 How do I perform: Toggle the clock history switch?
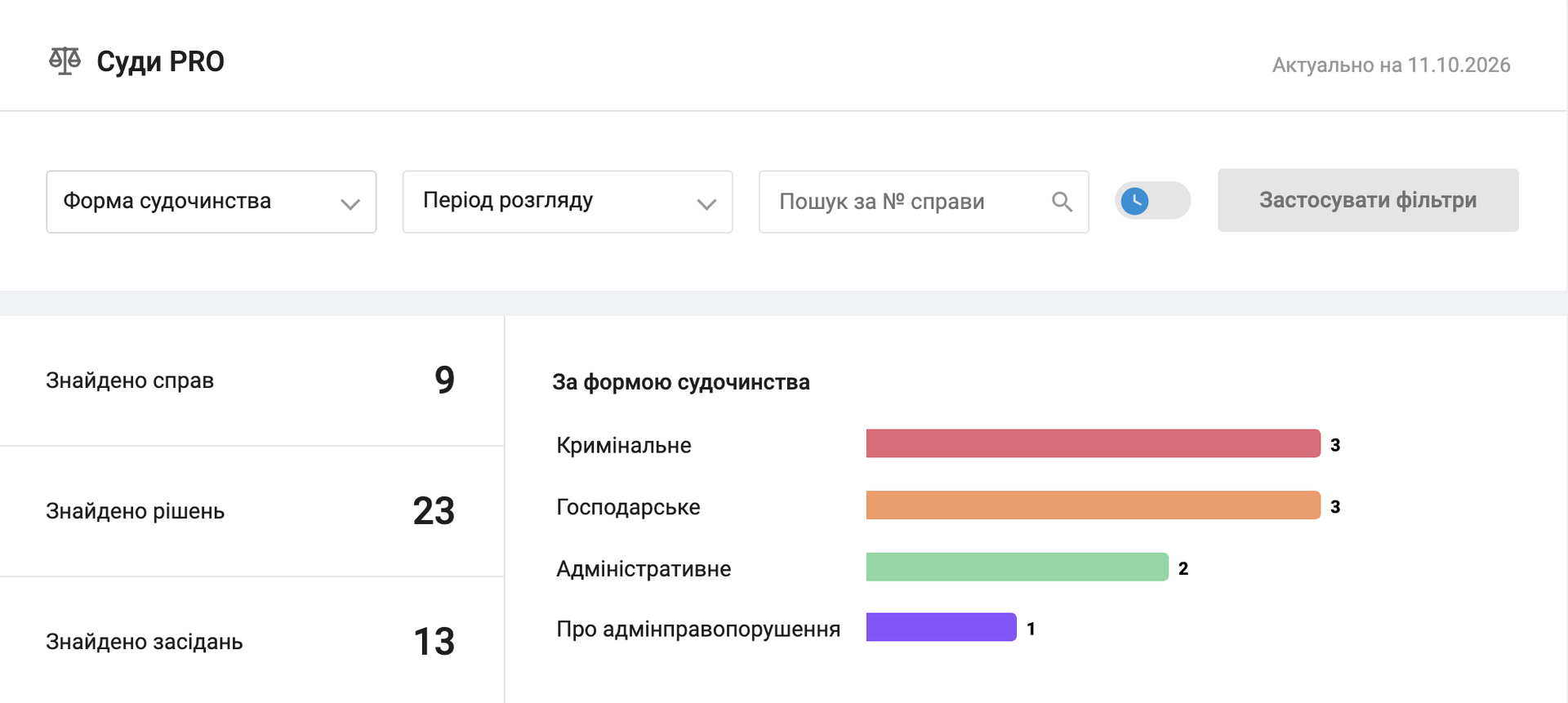point(1152,201)
